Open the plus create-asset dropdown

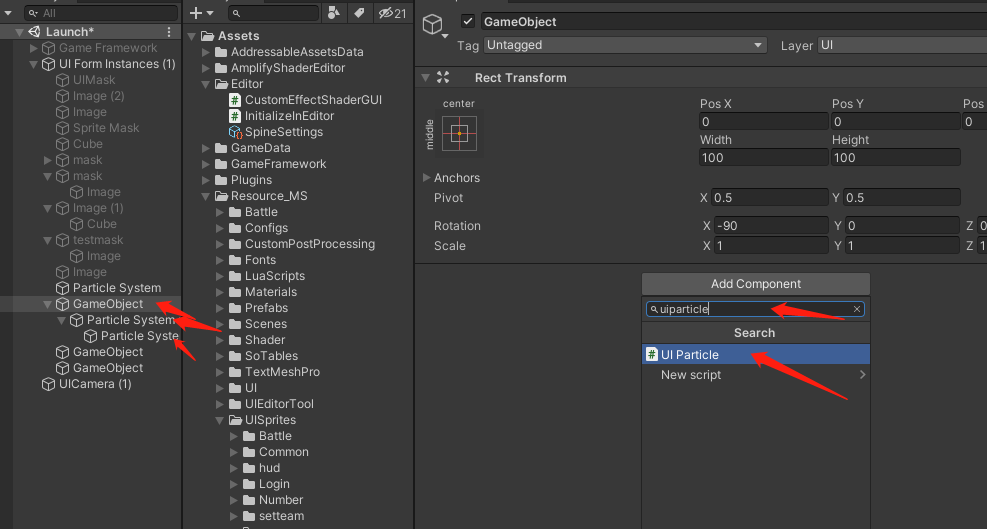[201, 13]
